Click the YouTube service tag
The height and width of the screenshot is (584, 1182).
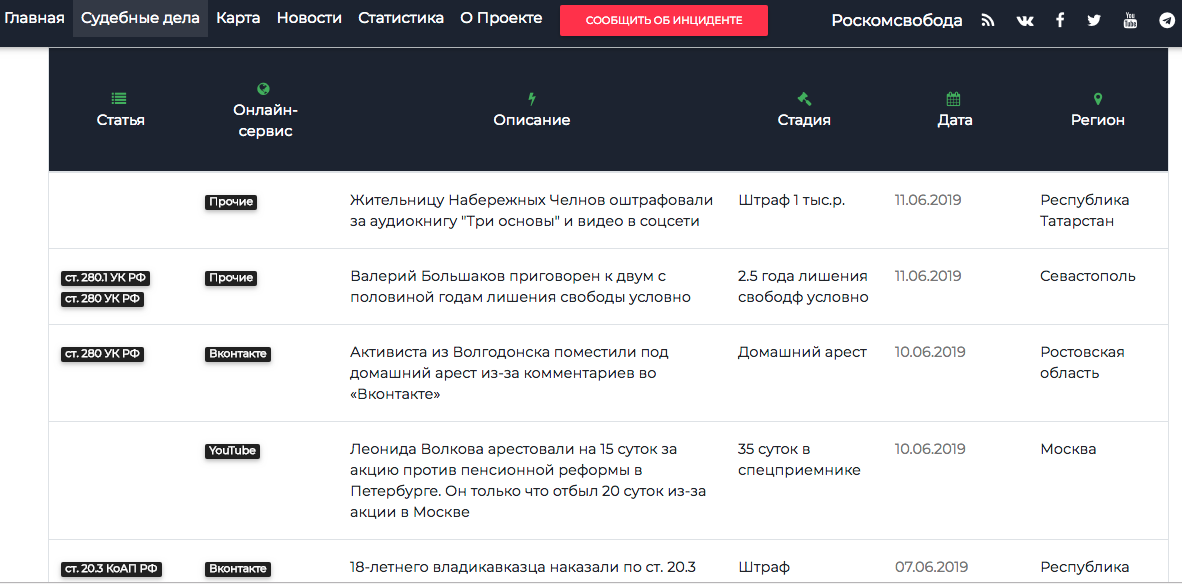(x=232, y=451)
